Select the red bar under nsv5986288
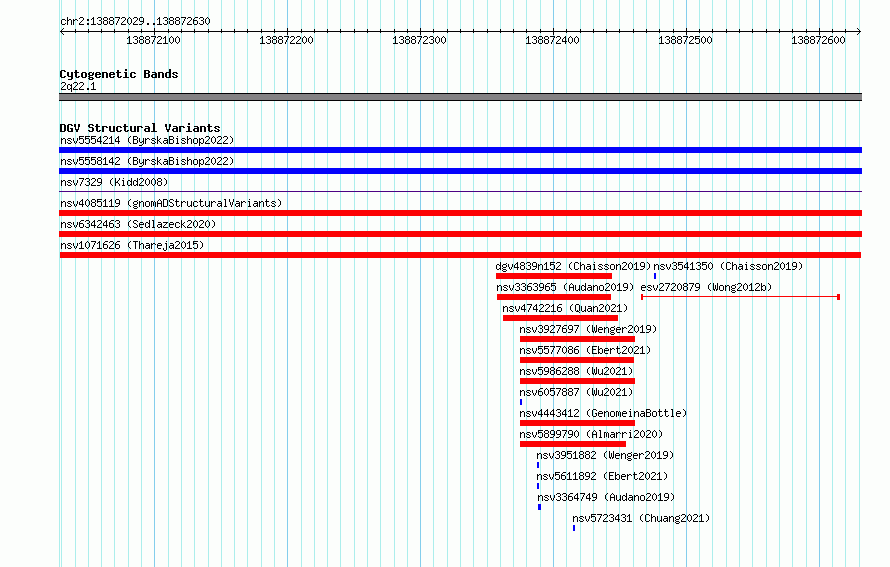Screen dimensions: 890x567 click(577, 381)
